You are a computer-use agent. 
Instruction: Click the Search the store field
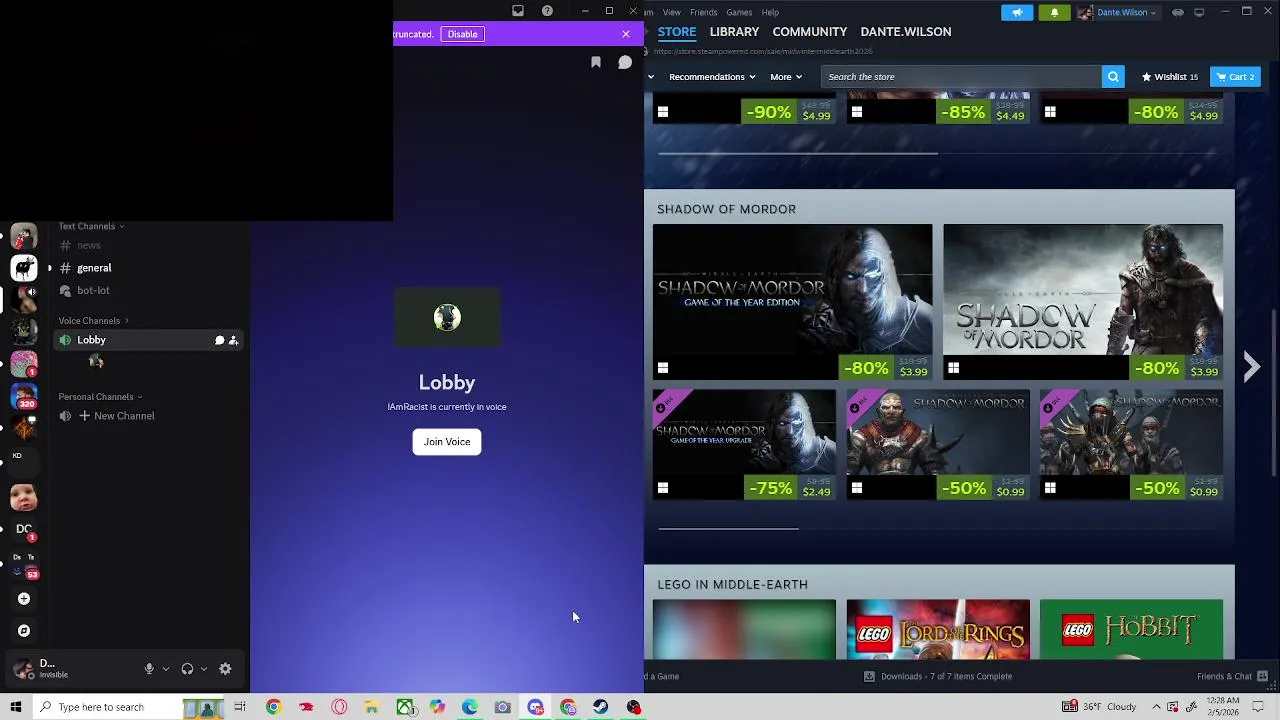[961, 77]
